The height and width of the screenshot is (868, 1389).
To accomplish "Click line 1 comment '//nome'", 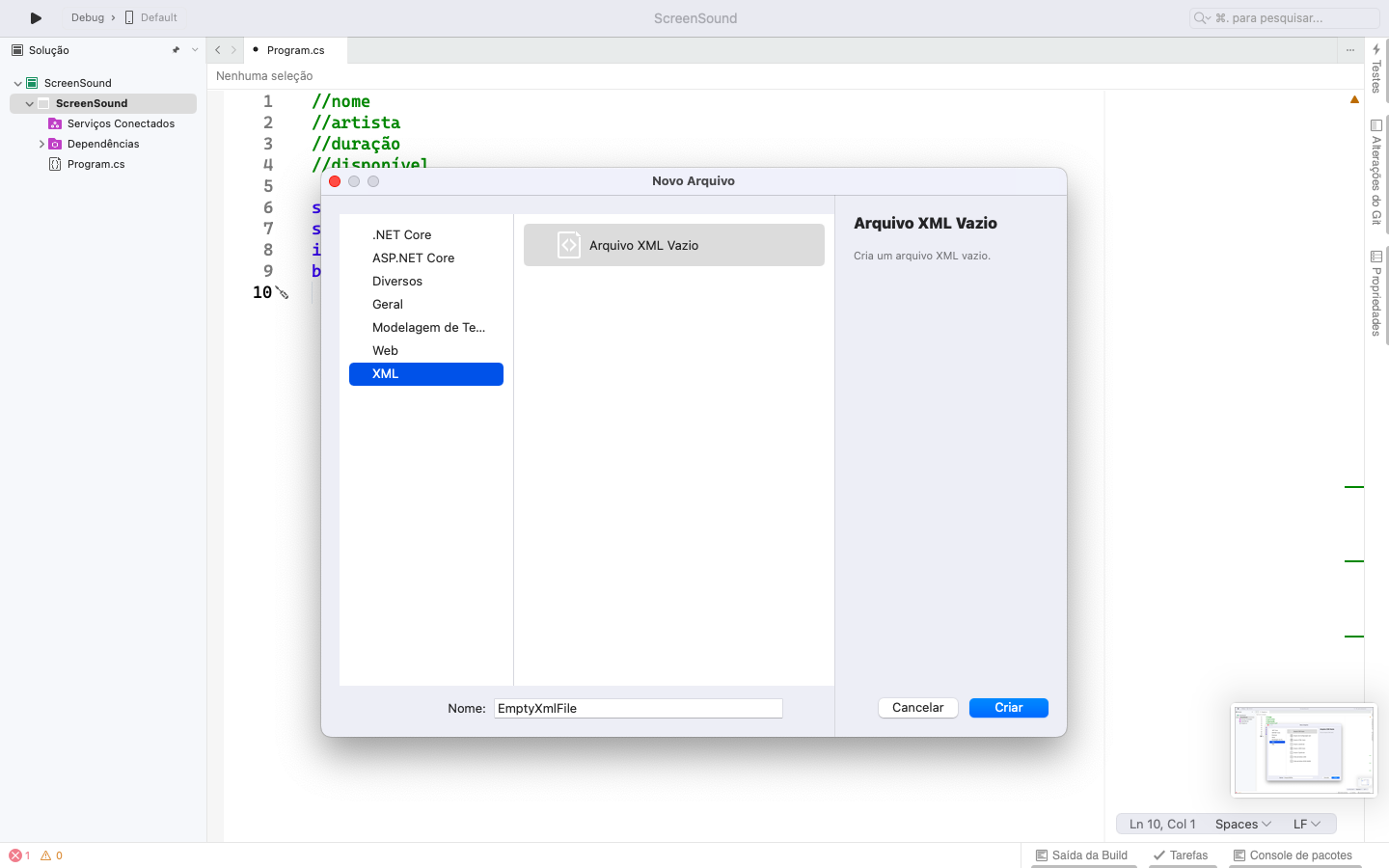I will tap(340, 101).
